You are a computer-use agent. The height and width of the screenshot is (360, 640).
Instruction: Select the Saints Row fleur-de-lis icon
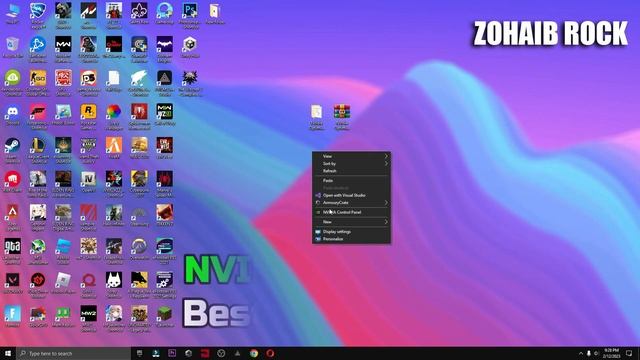139,11
